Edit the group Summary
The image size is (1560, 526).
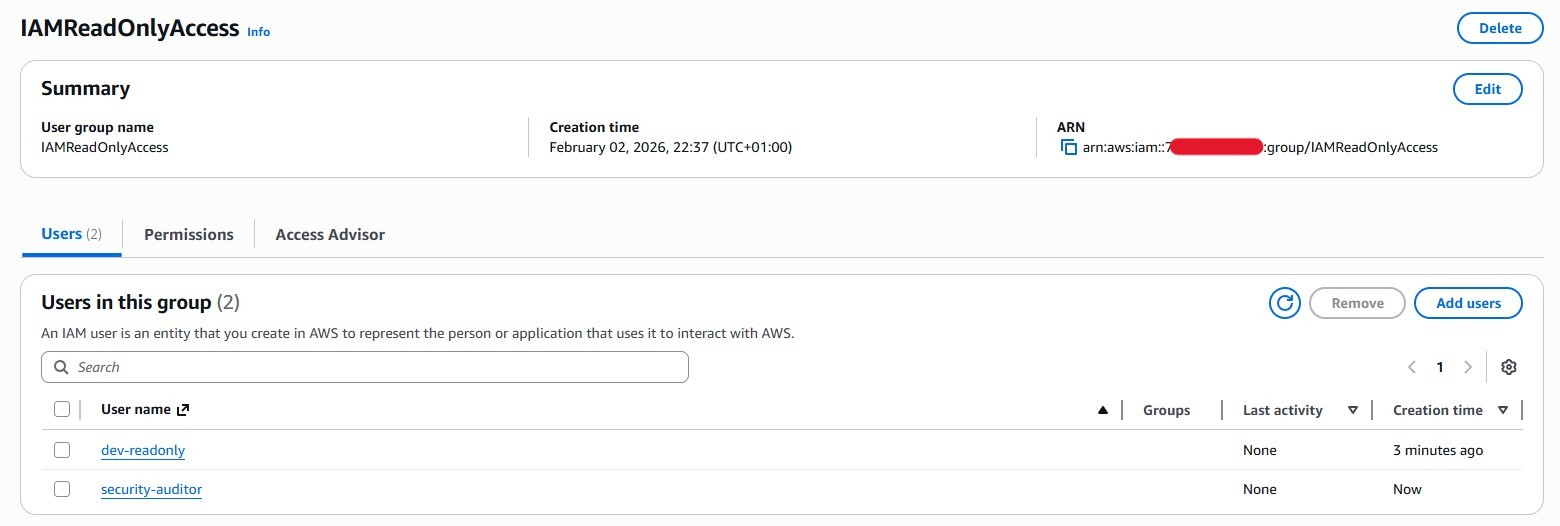point(1487,89)
